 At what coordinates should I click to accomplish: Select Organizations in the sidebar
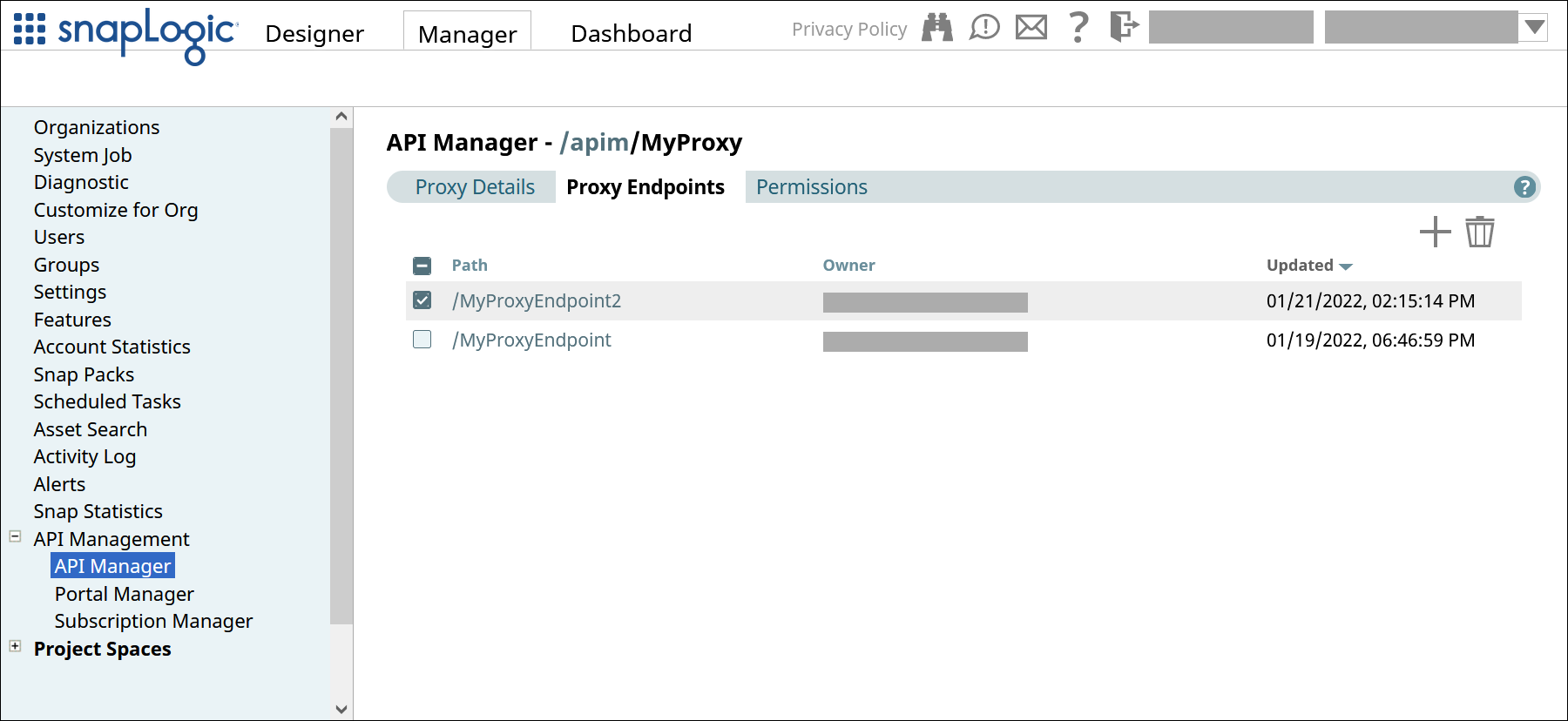(97, 127)
